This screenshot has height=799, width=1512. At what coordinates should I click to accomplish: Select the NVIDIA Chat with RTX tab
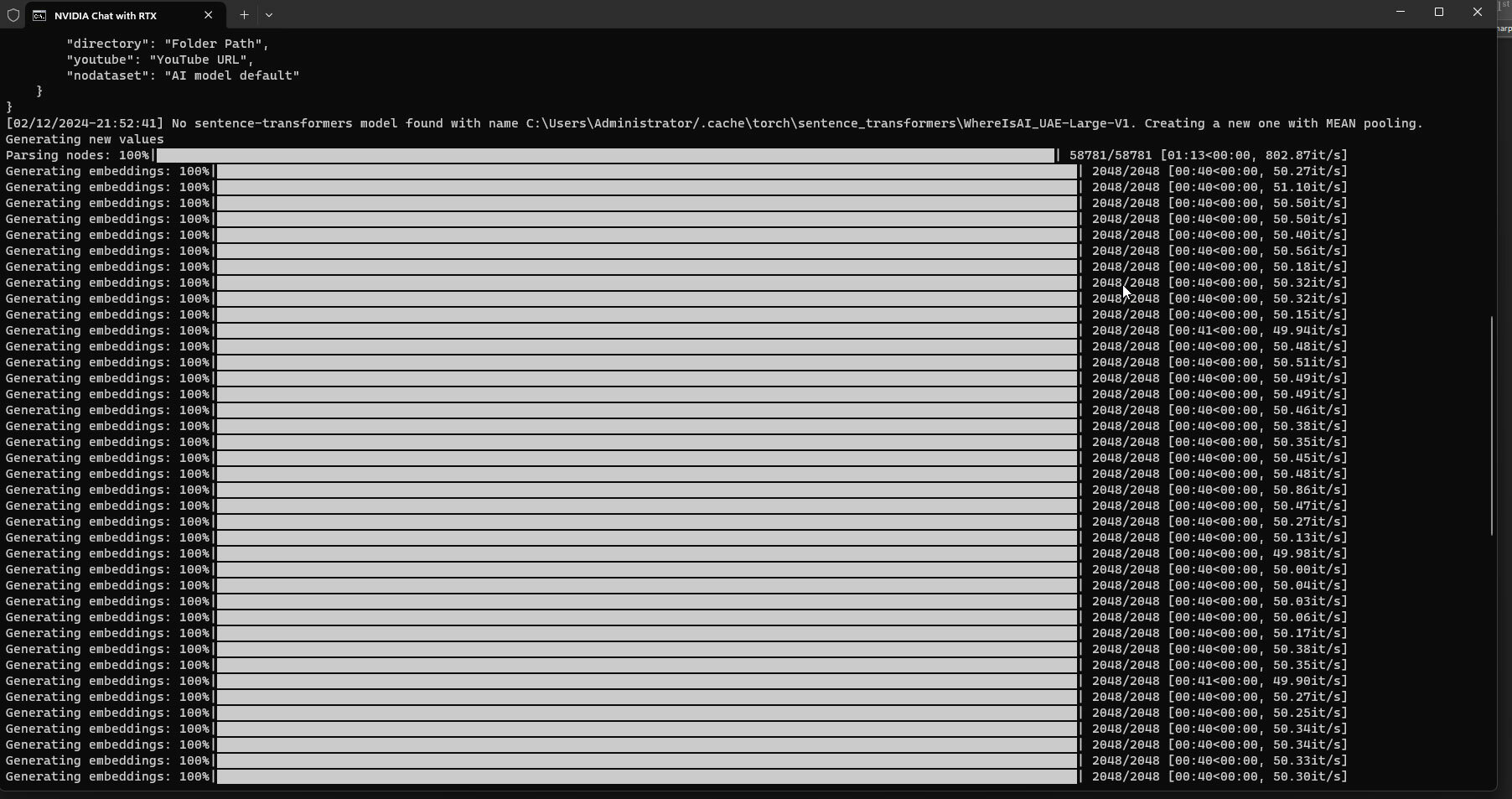(x=125, y=15)
